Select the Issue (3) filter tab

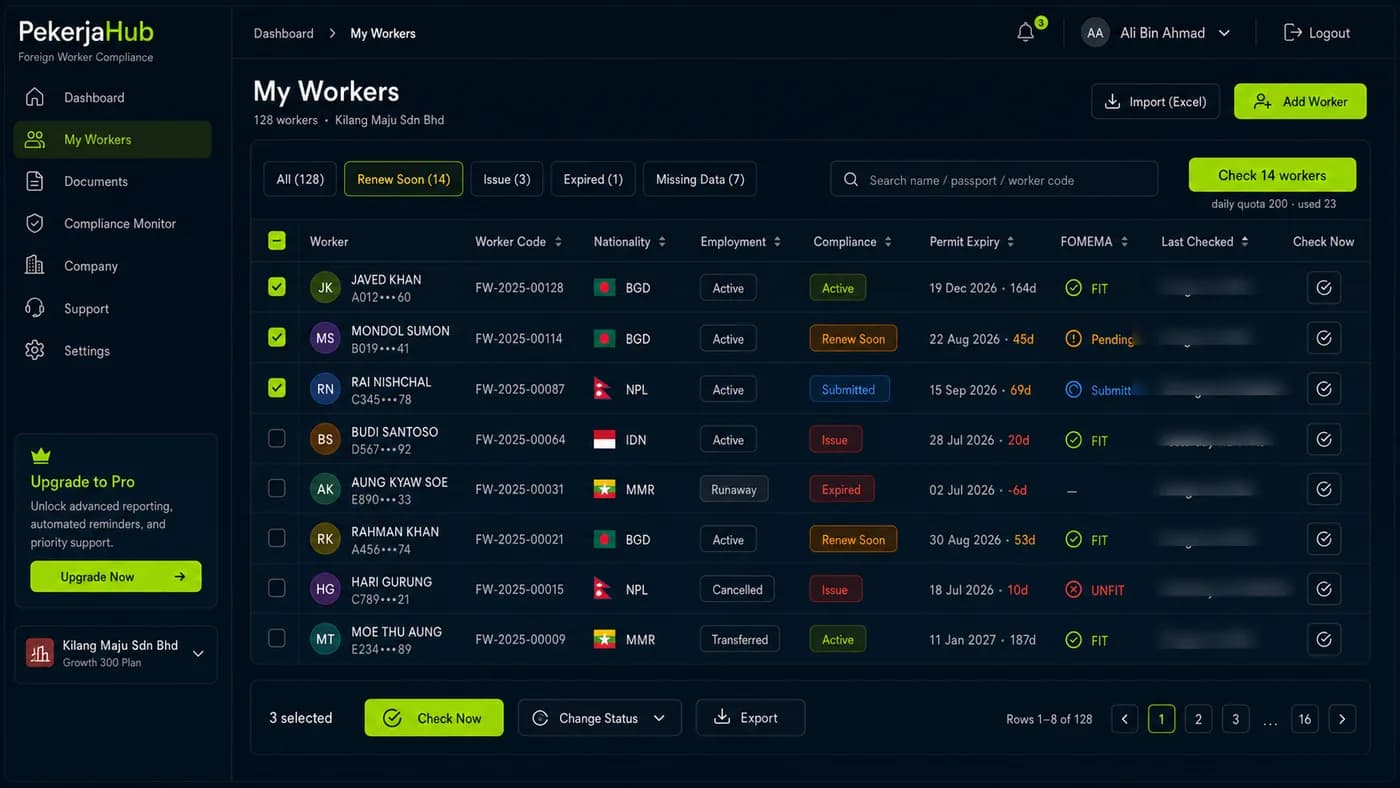(507, 179)
